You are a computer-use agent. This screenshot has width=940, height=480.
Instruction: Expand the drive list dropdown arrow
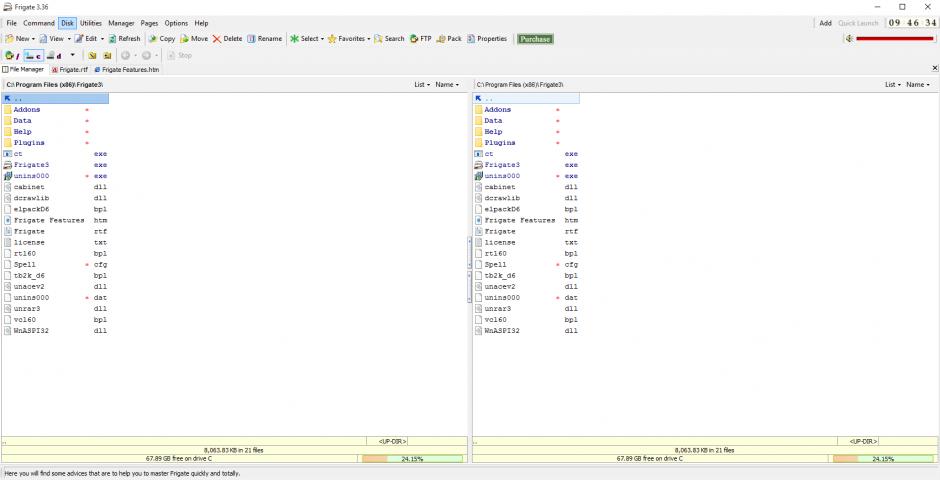point(73,56)
